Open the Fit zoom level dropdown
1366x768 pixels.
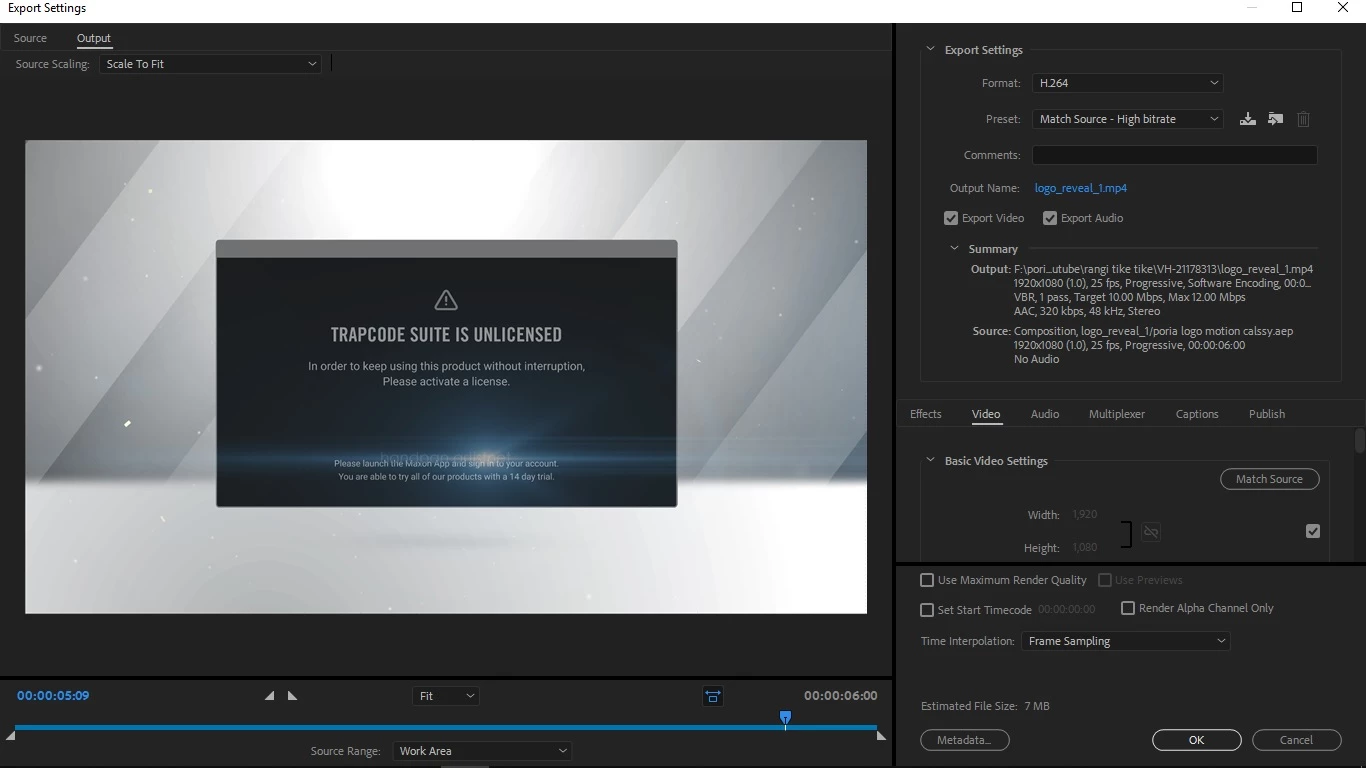tap(445, 696)
